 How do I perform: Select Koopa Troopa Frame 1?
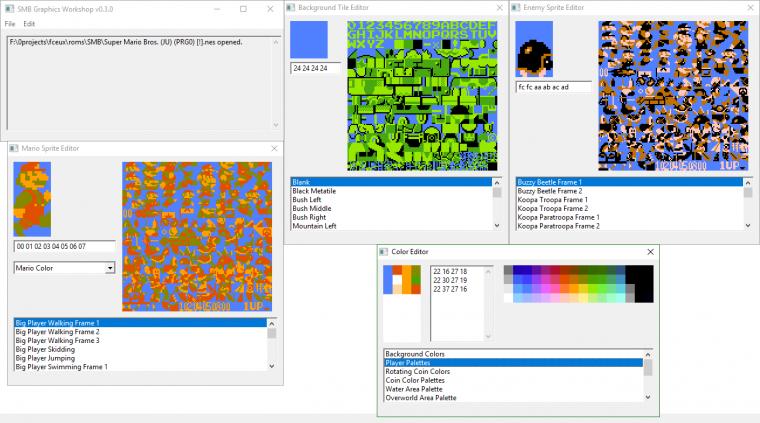629,200
